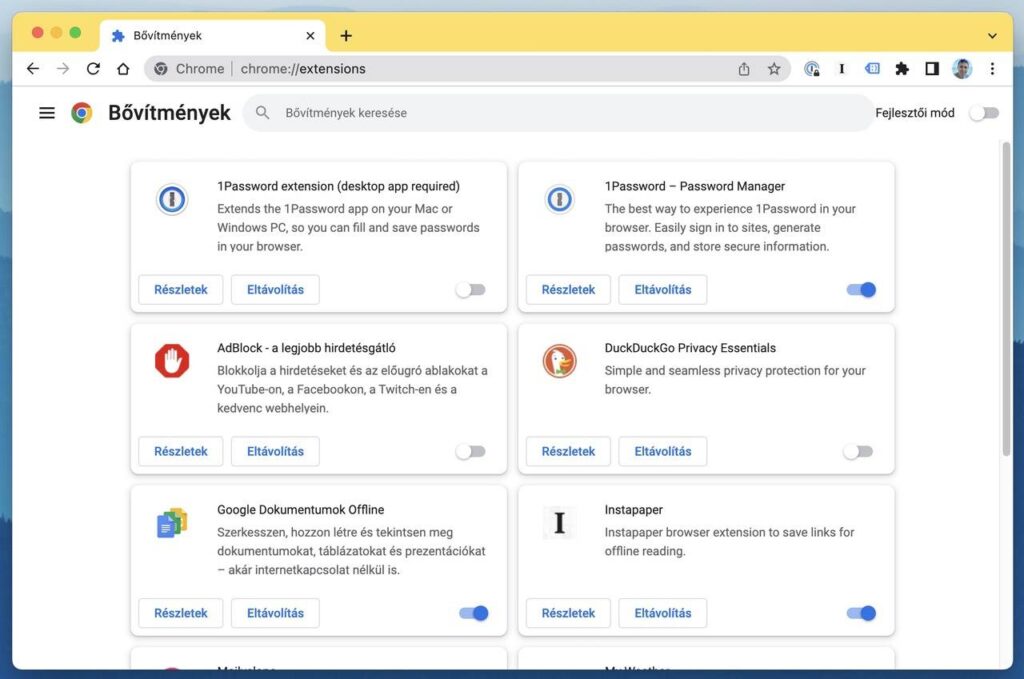Remove DuckDuckGo Privacy Essentials via Eltávolítás
The height and width of the screenshot is (679, 1024).
tap(663, 451)
